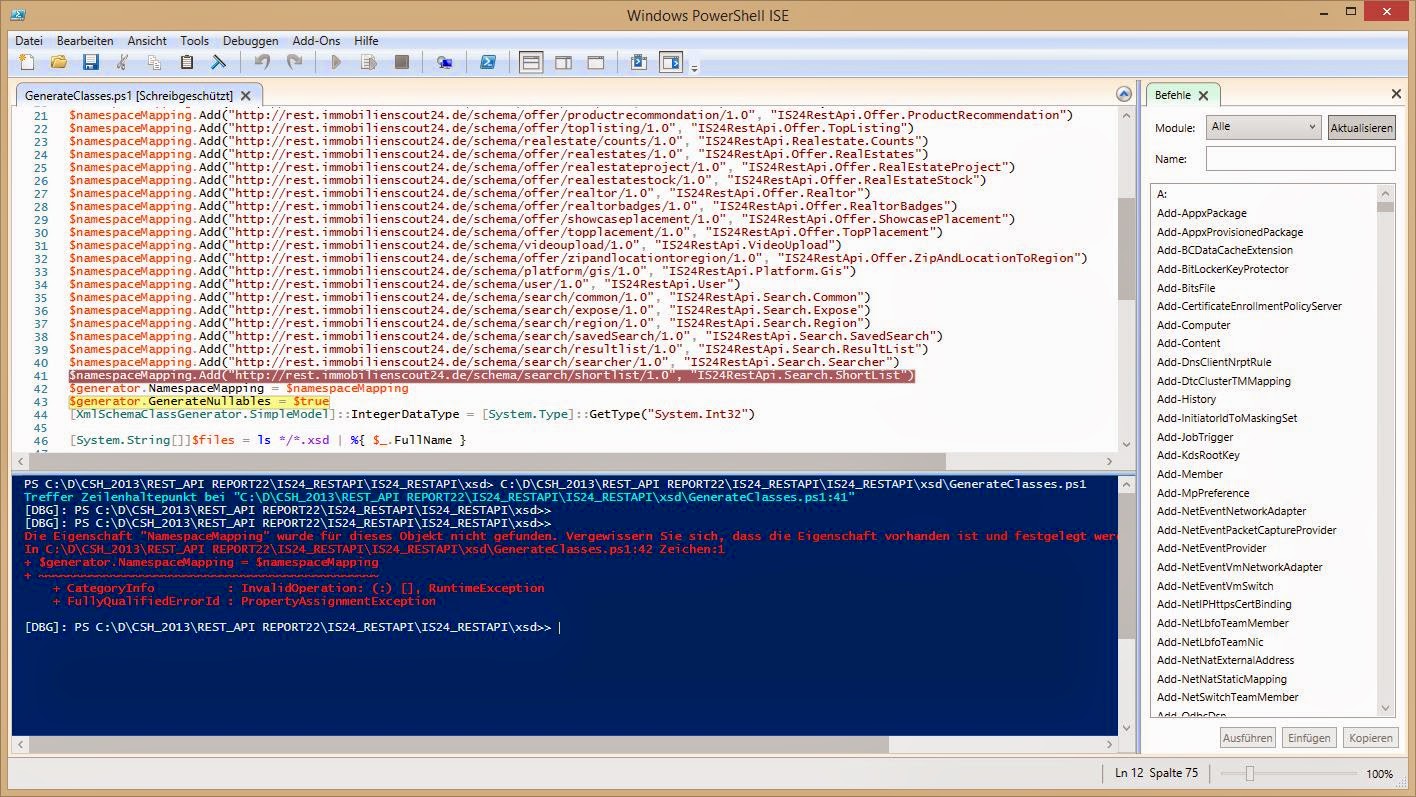This screenshot has height=797, width=1416.
Task: Show the command window icon
Action: tap(638, 63)
